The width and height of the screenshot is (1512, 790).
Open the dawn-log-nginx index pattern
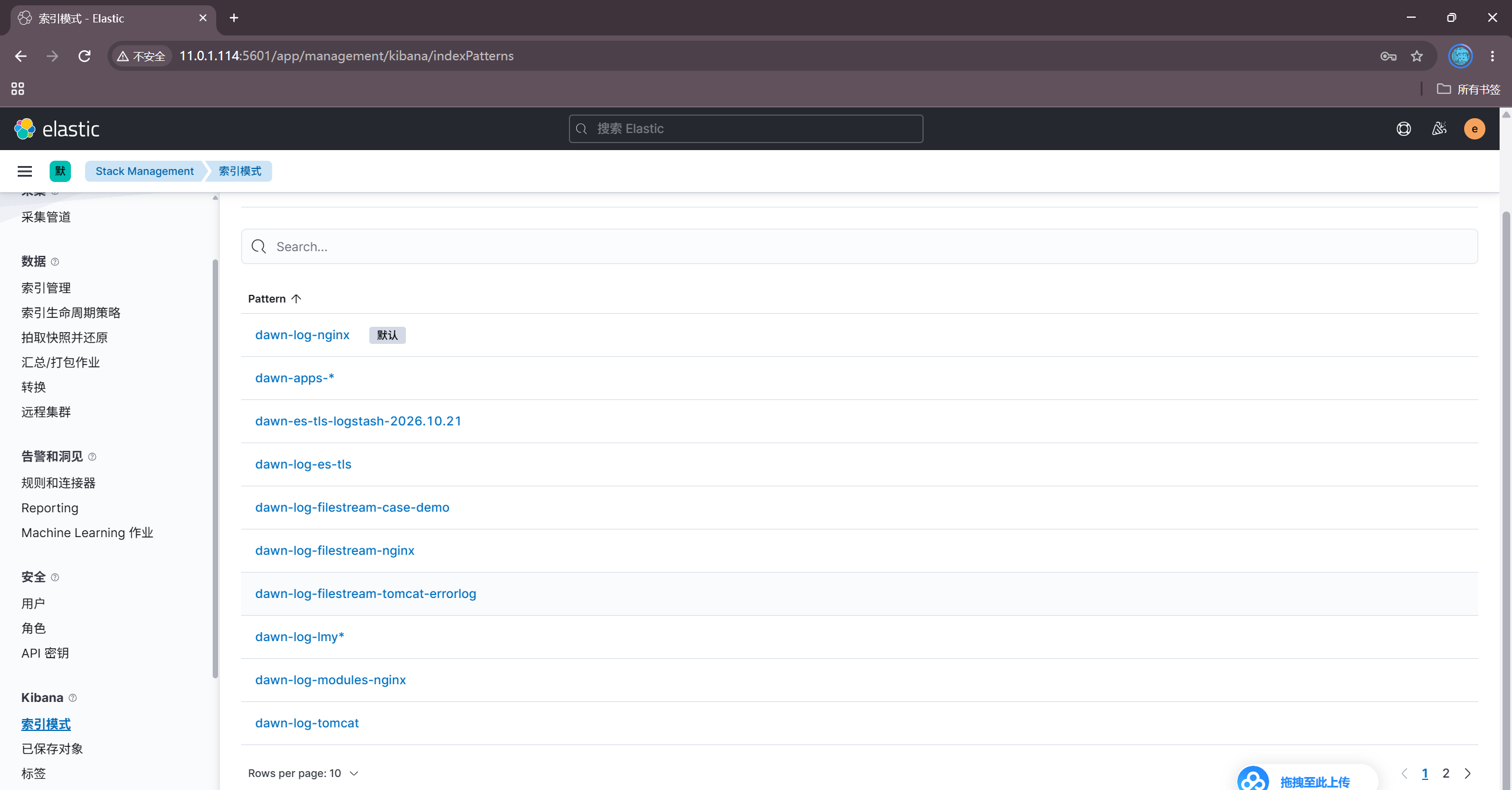[303, 335]
